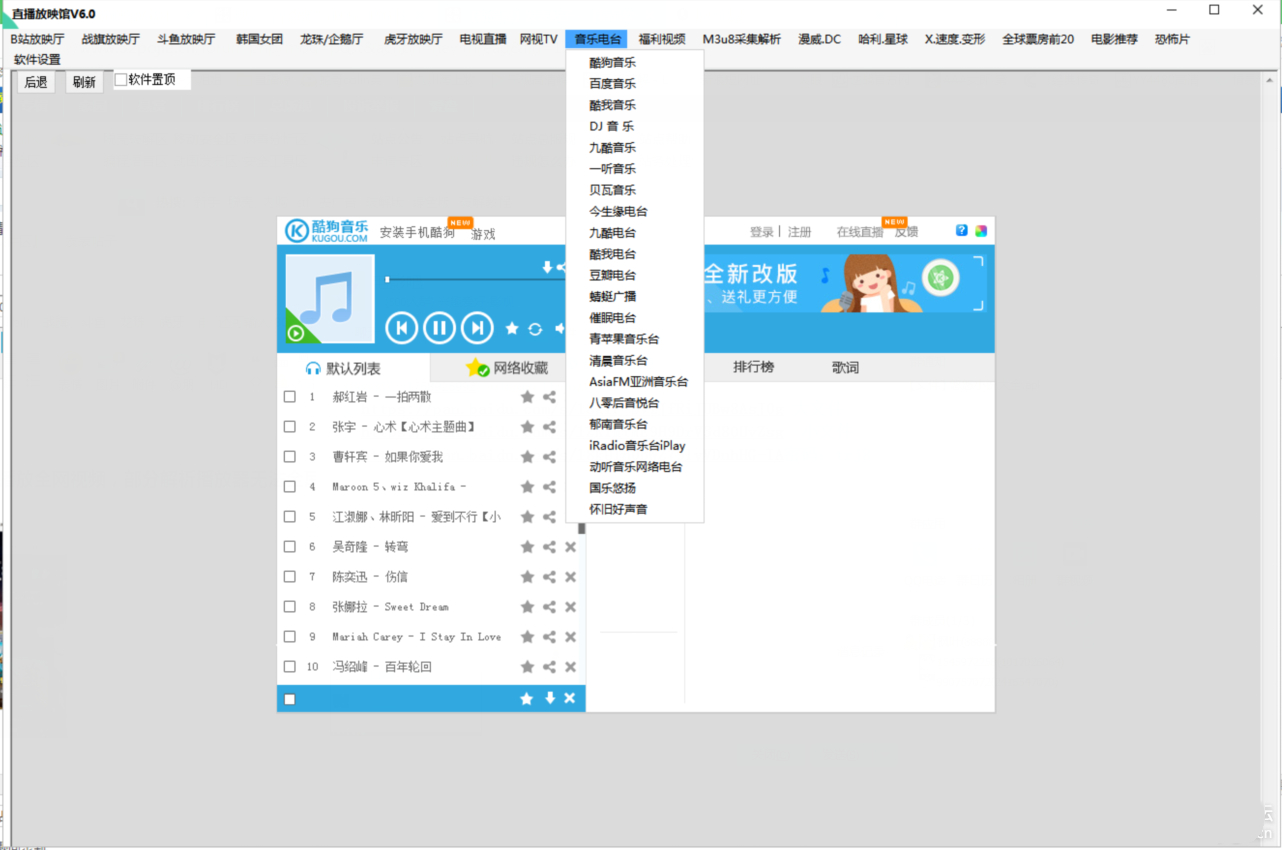Select all songs via bottom bar checkbox
Image resolution: width=1282 pixels, height=850 pixels.
289,698
